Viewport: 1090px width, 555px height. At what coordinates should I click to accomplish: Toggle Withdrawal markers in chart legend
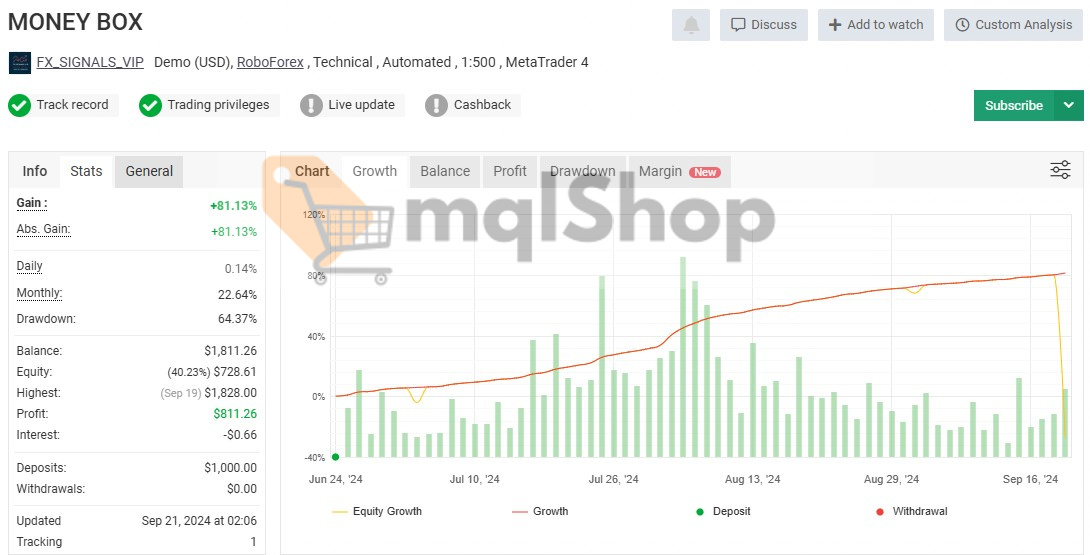click(910, 511)
